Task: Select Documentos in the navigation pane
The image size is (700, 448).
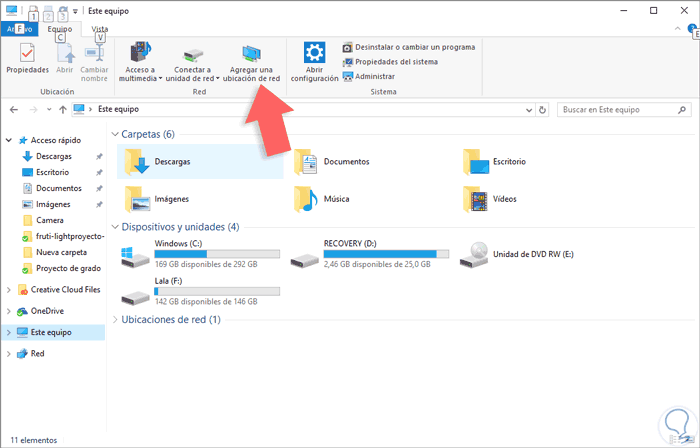Action: point(59,188)
